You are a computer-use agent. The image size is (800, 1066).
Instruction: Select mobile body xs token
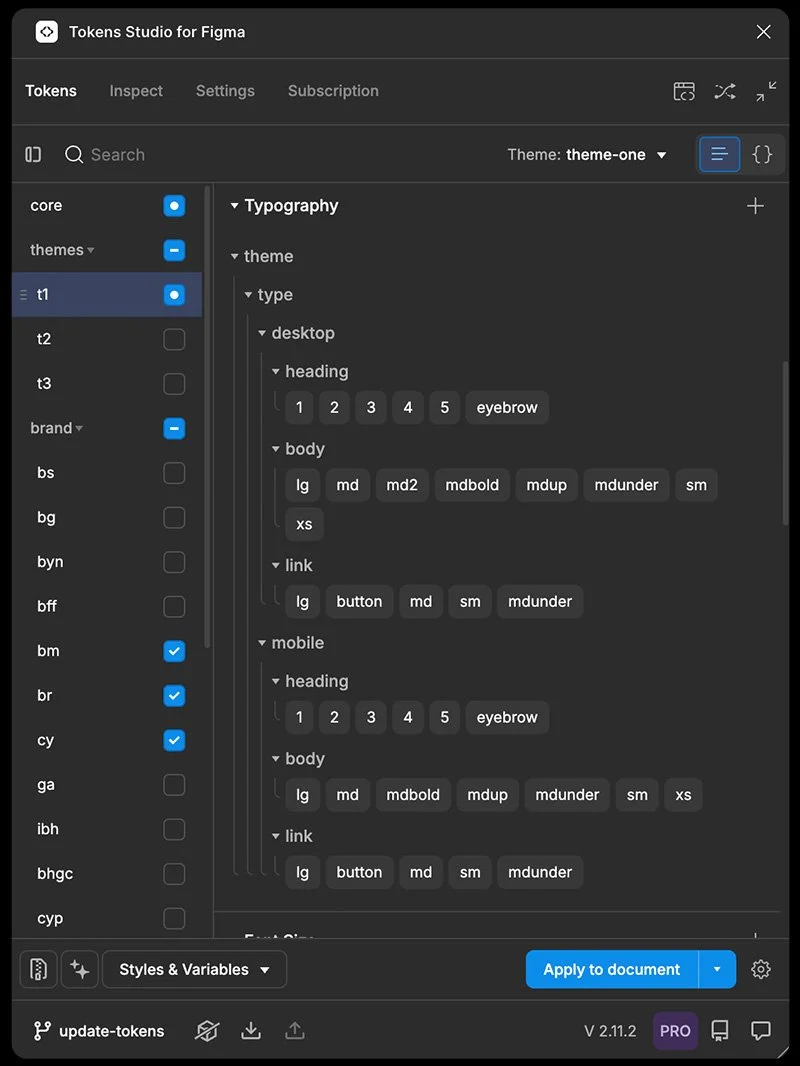[x=683, y=795]
